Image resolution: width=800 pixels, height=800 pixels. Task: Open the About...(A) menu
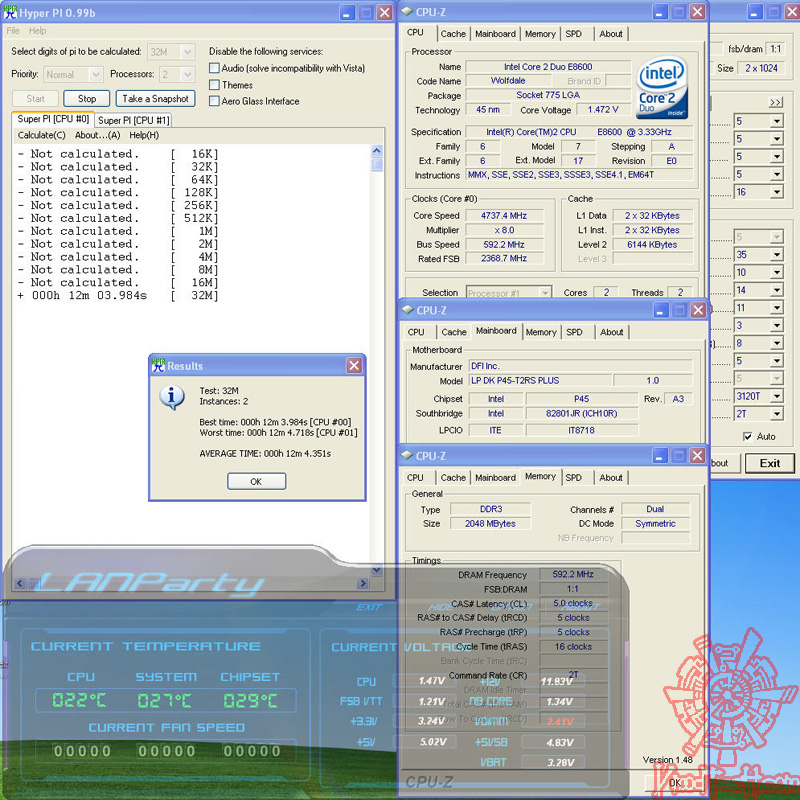click(x=97, y=135)
